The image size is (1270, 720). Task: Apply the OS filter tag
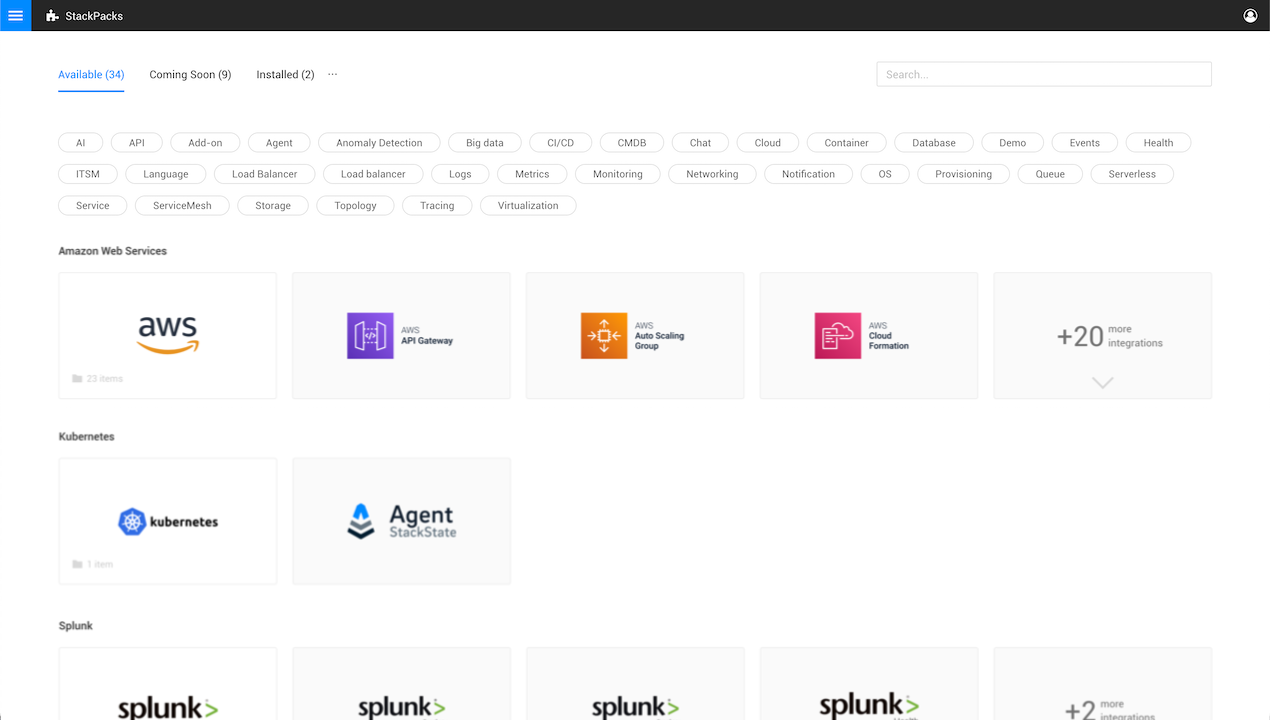(885, 174)
